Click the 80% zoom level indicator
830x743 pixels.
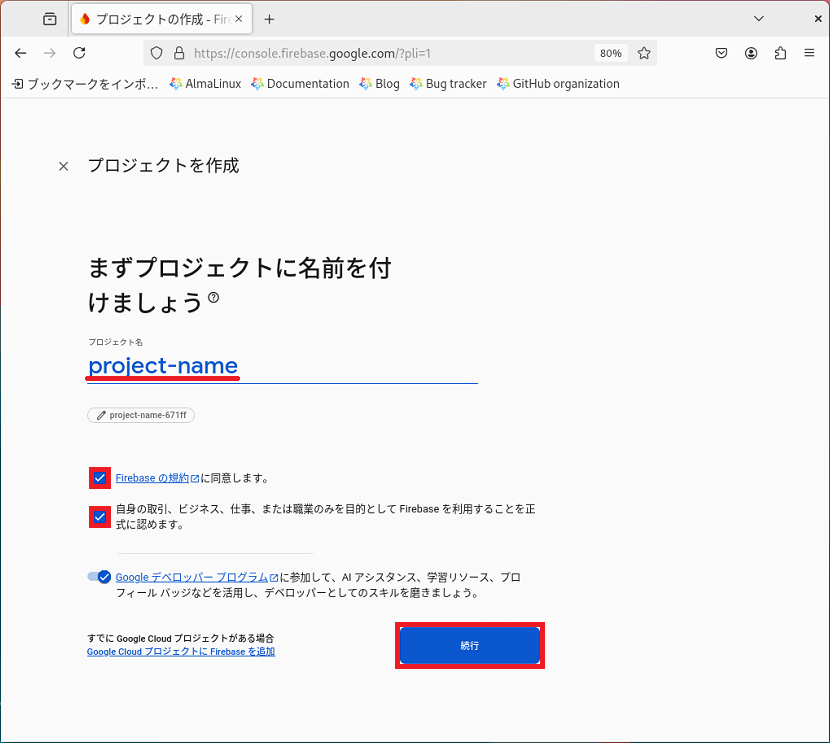610,53
